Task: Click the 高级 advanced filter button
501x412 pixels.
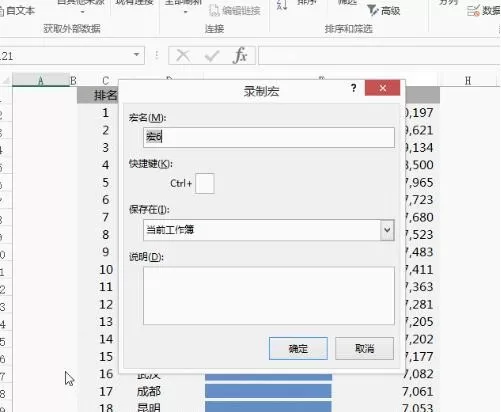Action: click(383, 11)
